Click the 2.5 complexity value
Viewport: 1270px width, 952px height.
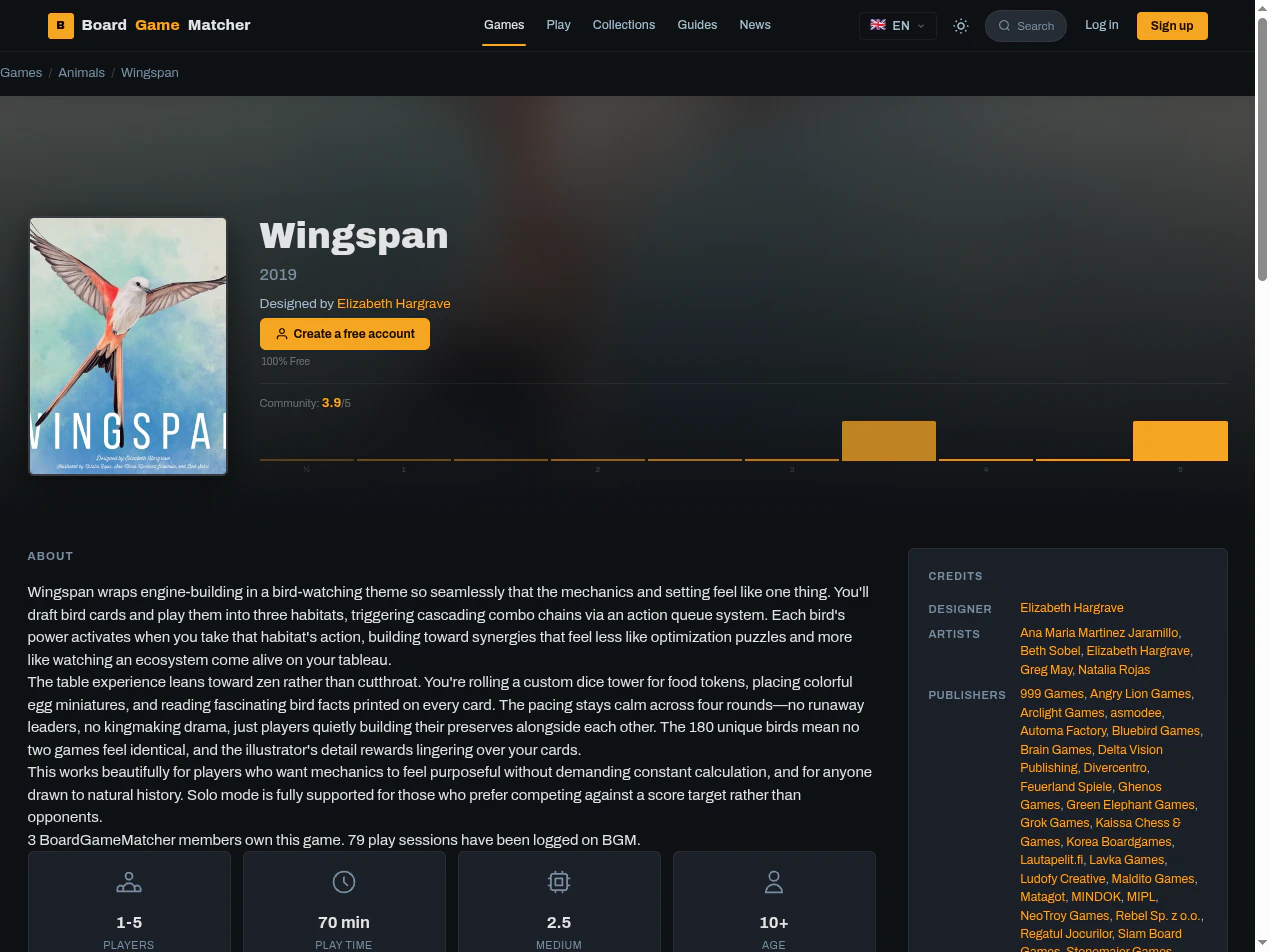pyautogui.click(x=559, y=922)
